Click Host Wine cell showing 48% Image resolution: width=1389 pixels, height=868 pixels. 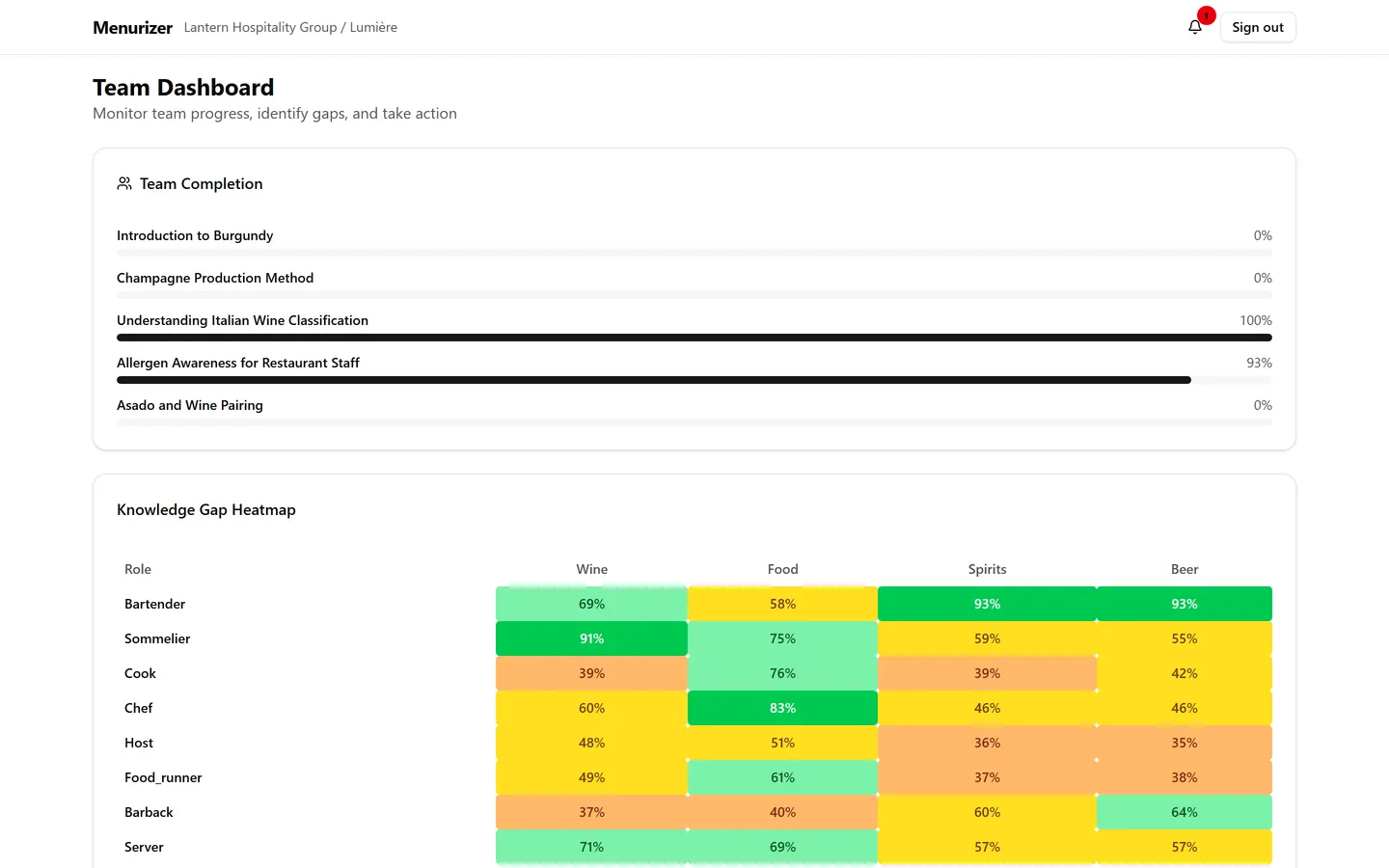tap(591, 743)
